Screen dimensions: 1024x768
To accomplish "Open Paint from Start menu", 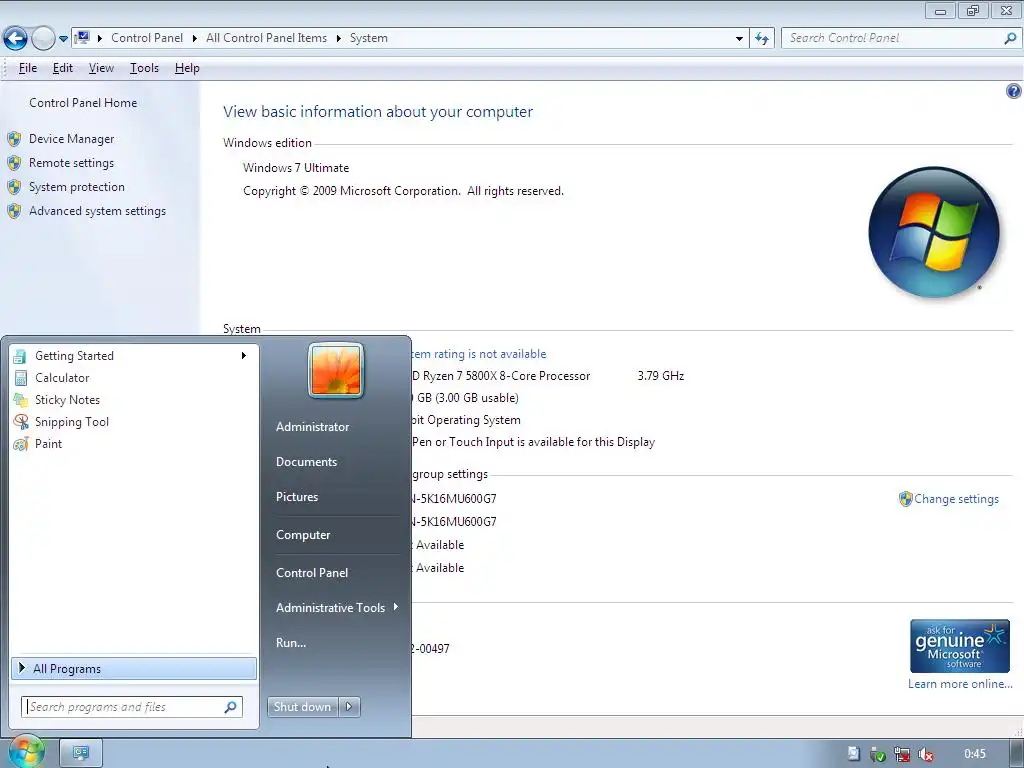I will pyautogui.click(x=134, y=444).
